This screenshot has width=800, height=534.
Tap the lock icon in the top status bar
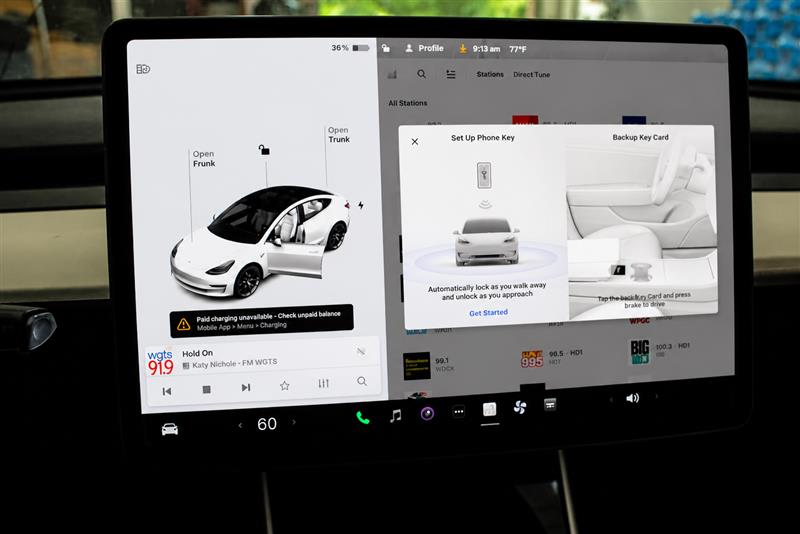(386, 48)
